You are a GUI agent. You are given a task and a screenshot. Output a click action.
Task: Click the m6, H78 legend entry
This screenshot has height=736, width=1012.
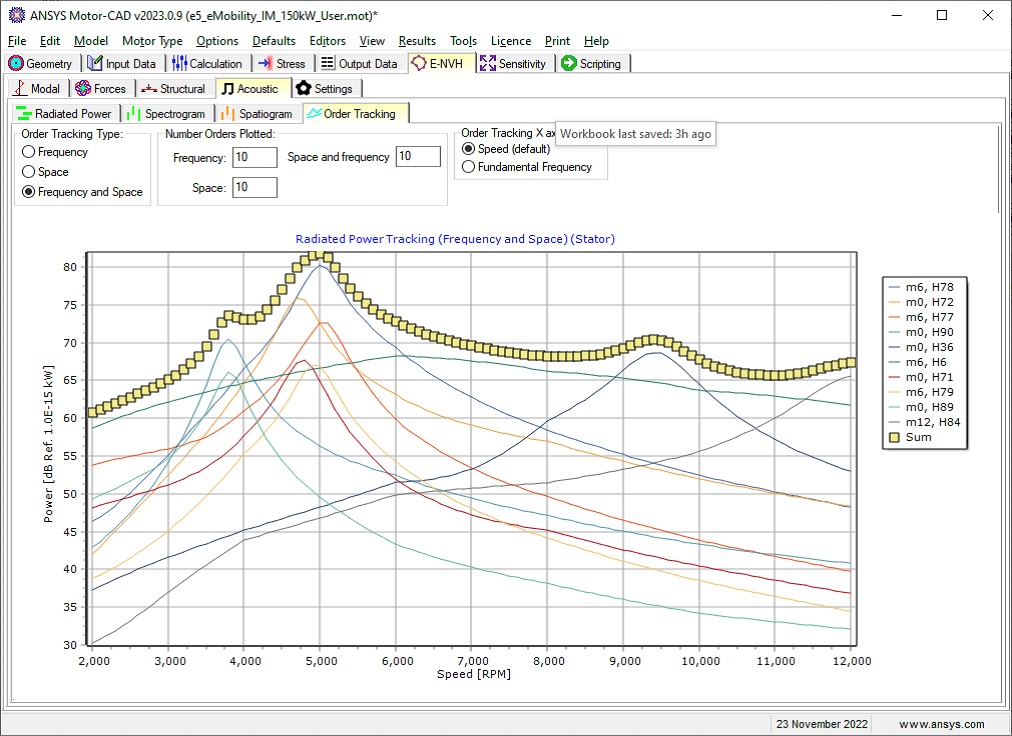coord(921,287)
